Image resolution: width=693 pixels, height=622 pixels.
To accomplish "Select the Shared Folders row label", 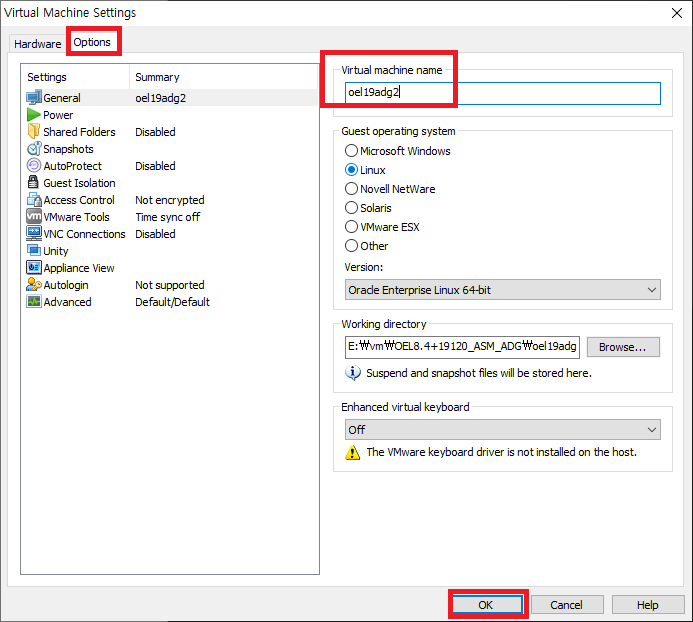I will (79, 132).
